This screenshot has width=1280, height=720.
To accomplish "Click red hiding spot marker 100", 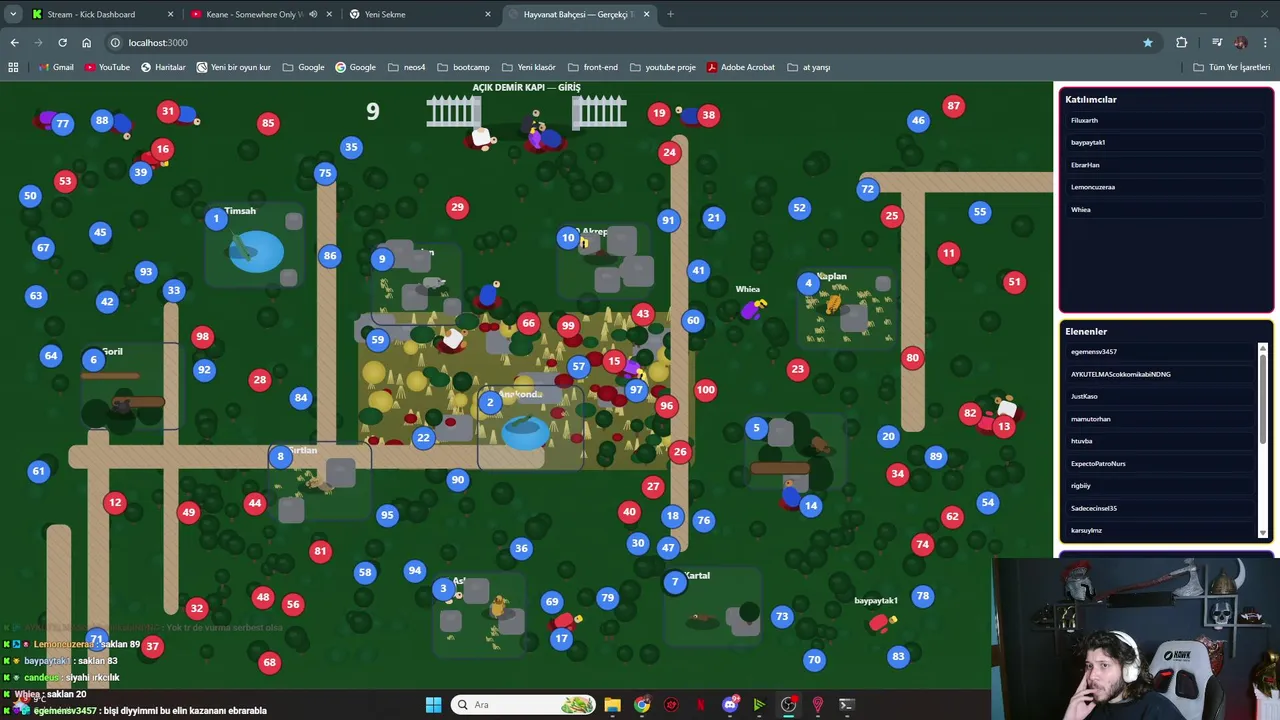I will point(706,390).
